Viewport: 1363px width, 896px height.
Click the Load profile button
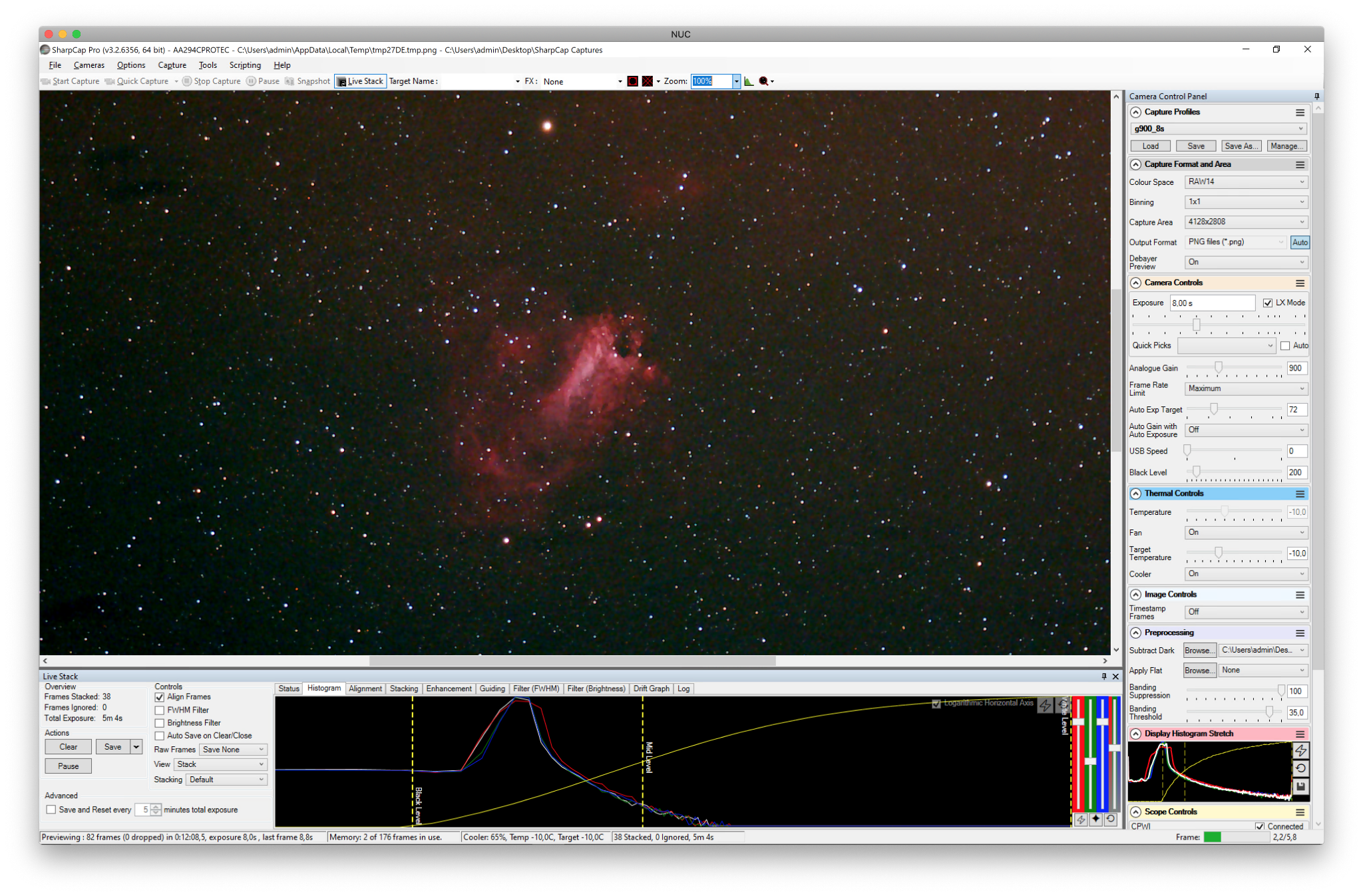pos(1151,146)
